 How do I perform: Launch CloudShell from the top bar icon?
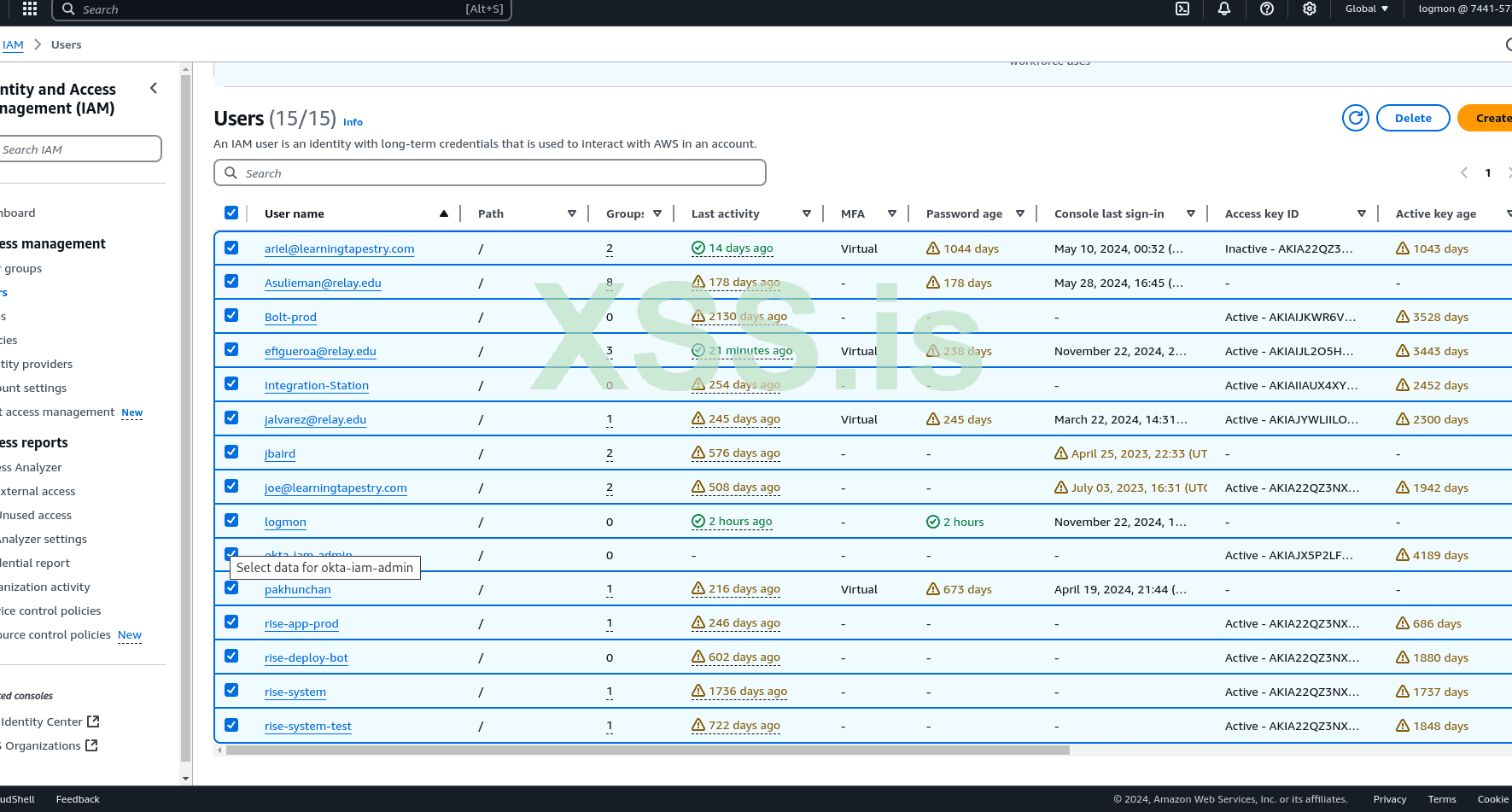point(1182,9)
